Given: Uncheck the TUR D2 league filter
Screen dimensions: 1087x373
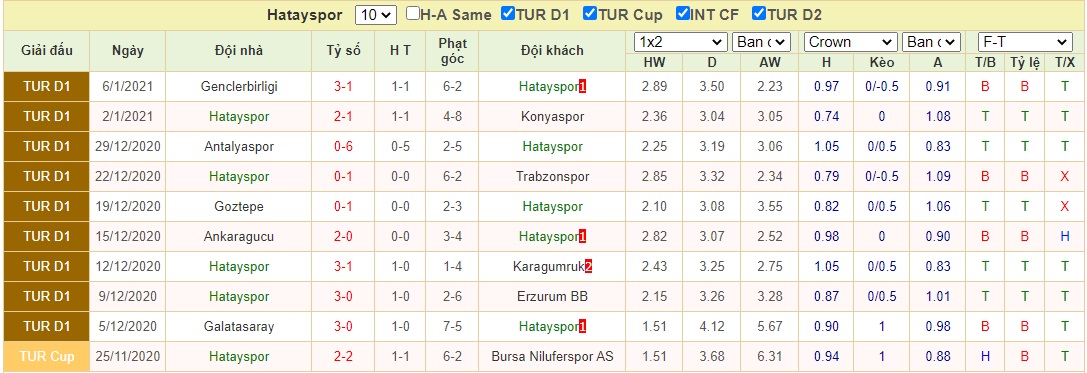Looking at the screenshot, I should [x=758, y=14].
